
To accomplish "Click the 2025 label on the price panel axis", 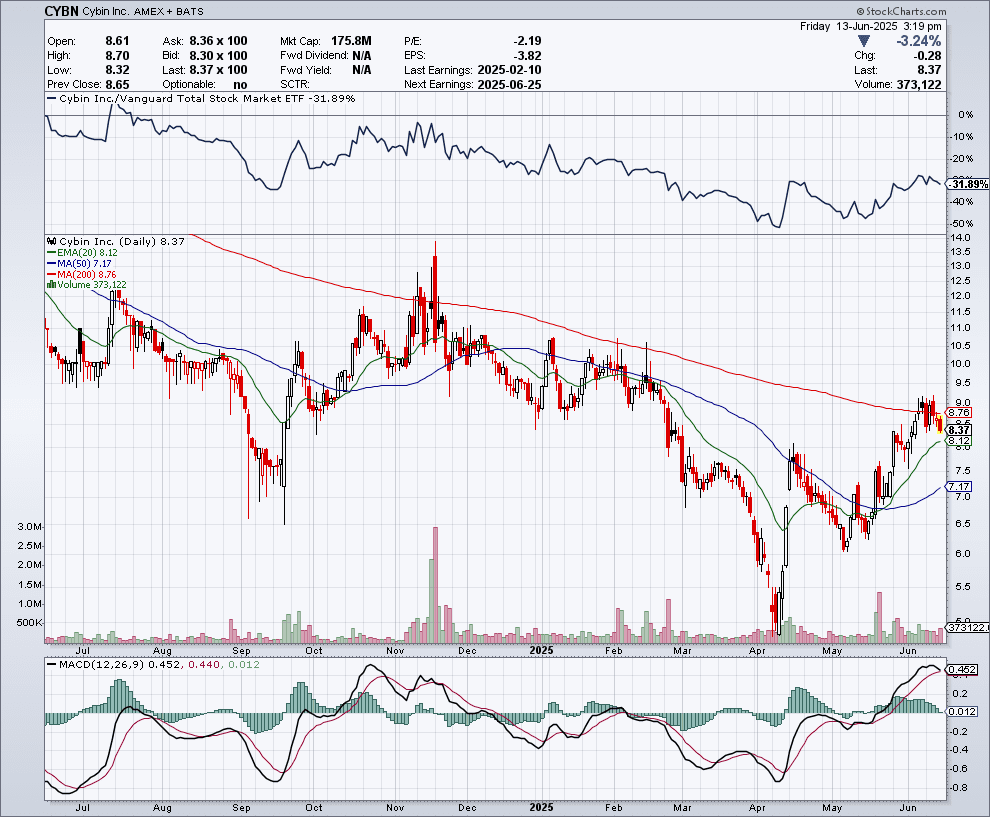I will 541,650.
